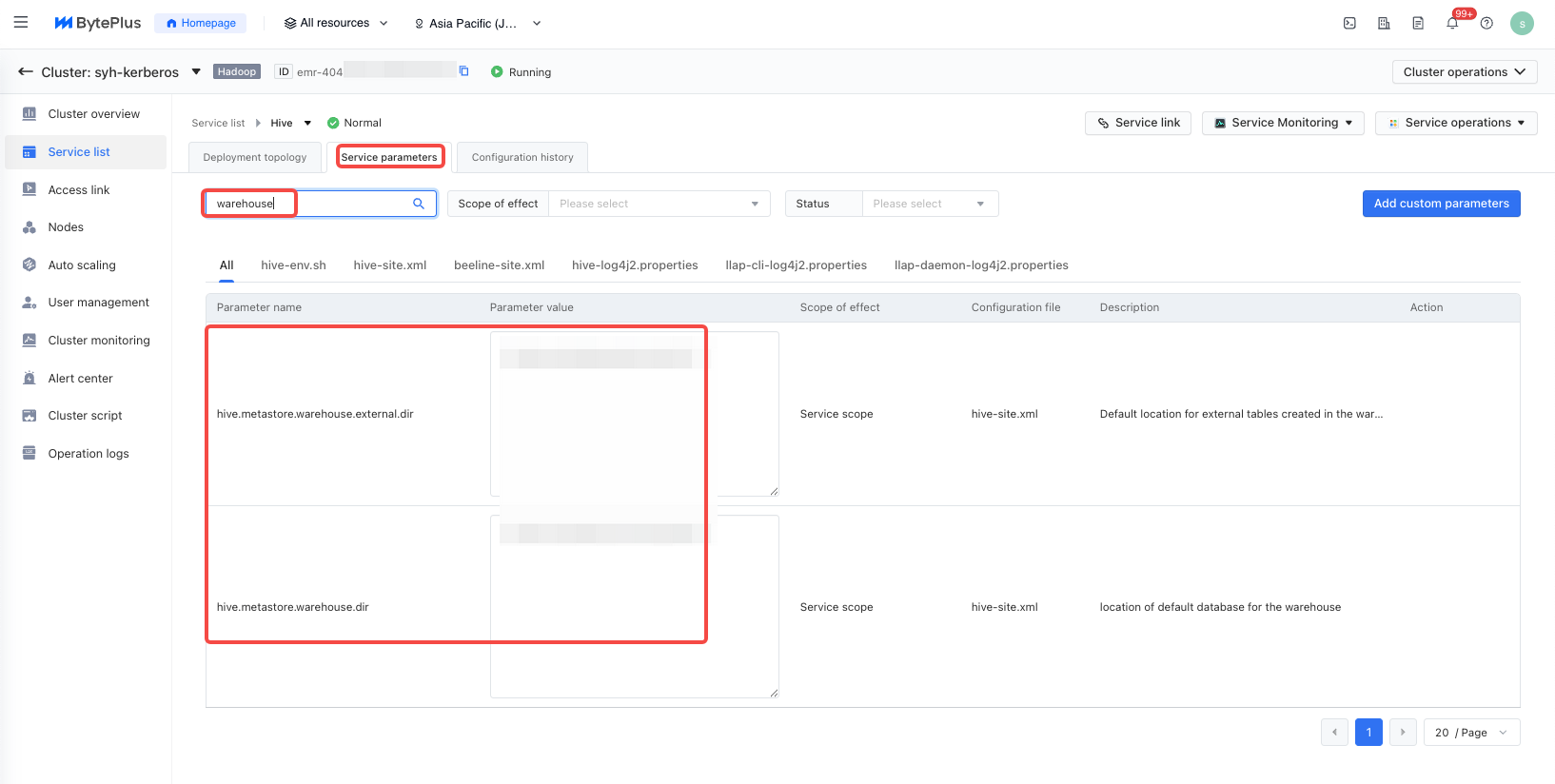Viewport: 1555px width, 784px height.
Task: Click the help question mark icon
Action: [1486, 23]
